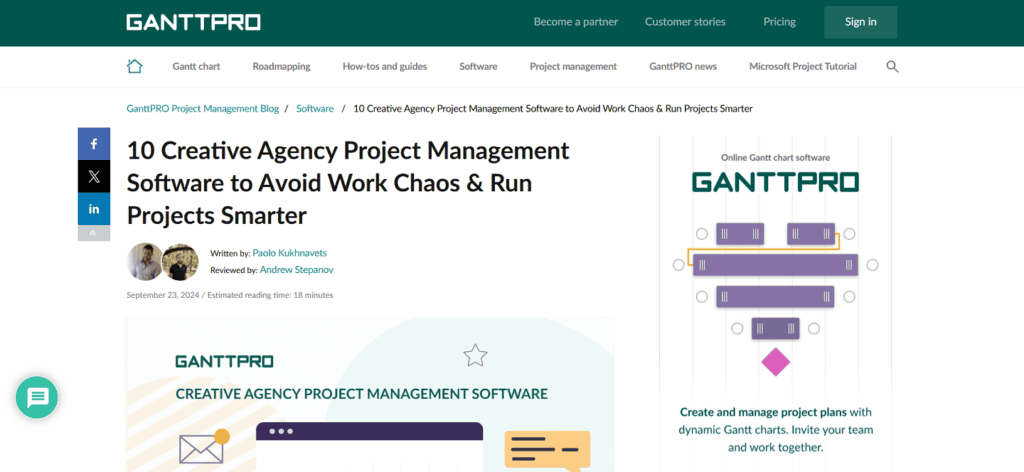Open How-tos and guides category
1024x472 pixels.
385,66
